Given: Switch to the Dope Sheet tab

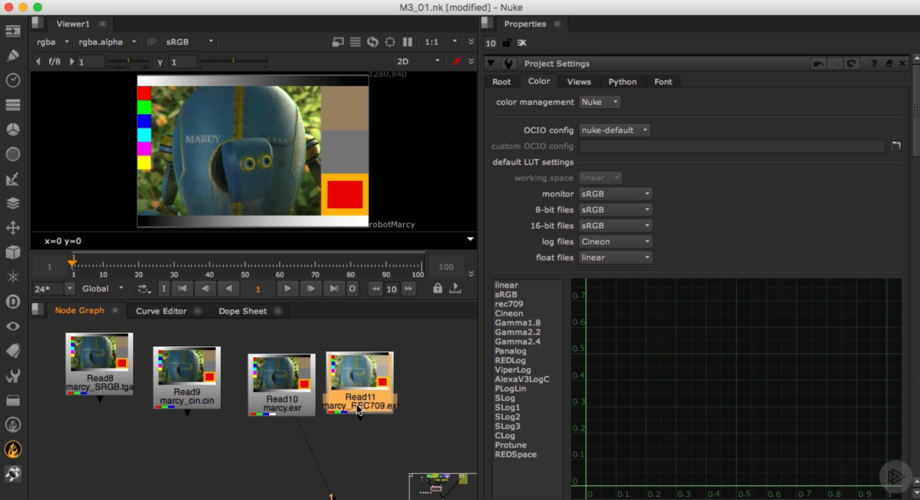Looking at the screenshot, I should click(x=242, y=311).
